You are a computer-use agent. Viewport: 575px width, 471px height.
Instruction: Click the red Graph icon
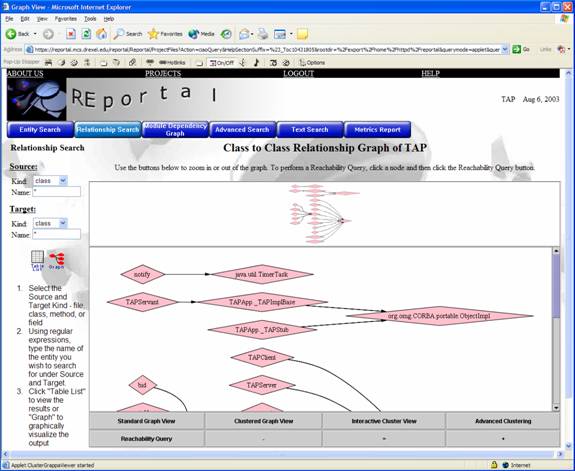(57, 260)
